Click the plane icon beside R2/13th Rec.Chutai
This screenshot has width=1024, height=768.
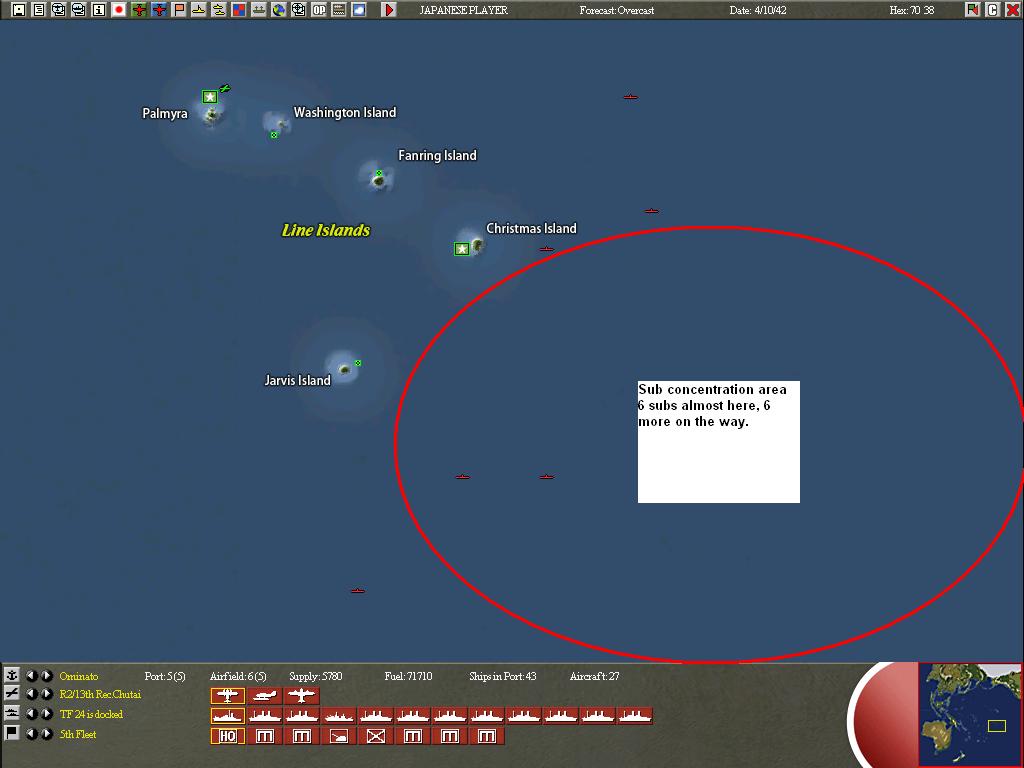[12, 694]
